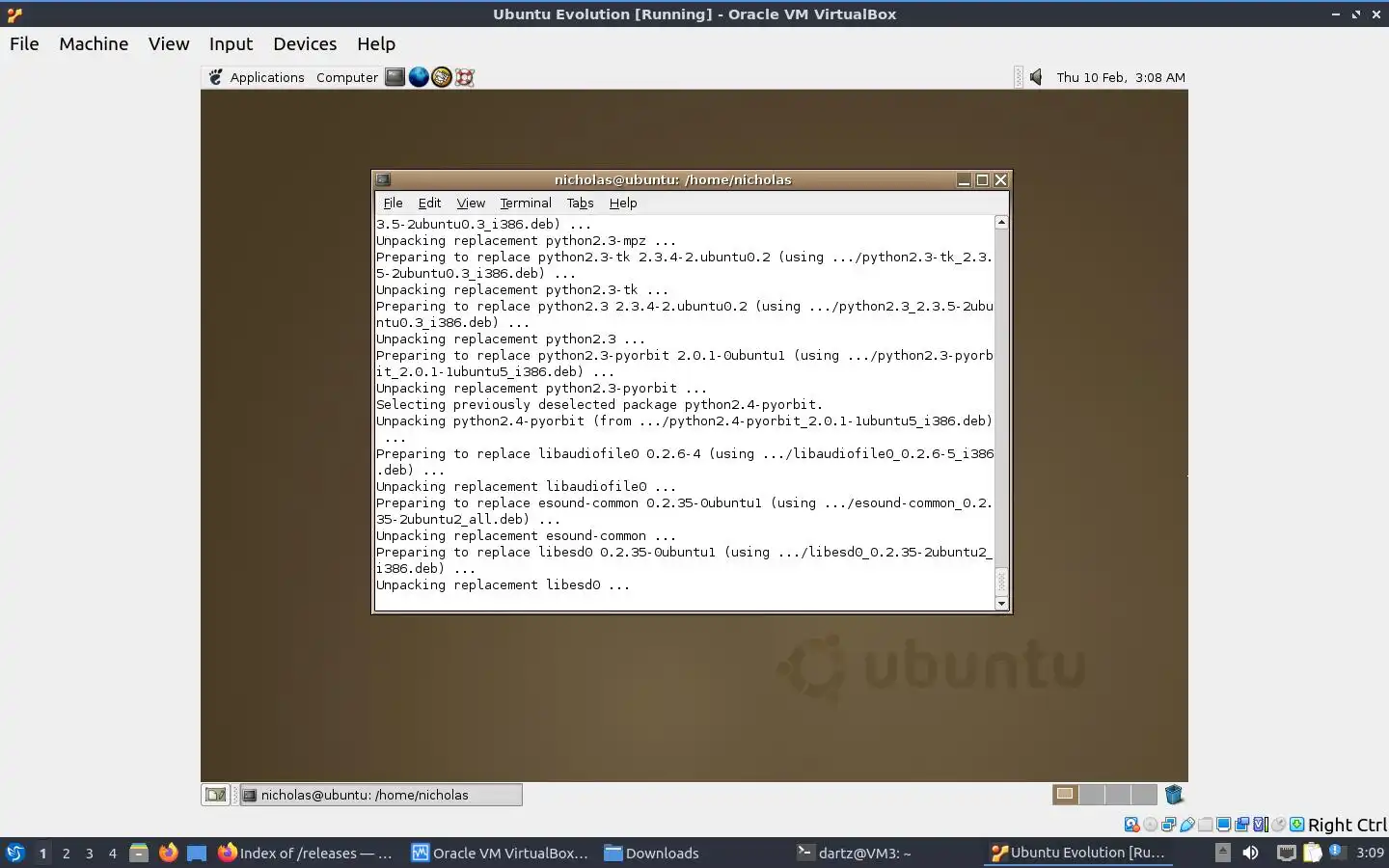Open VirtualBox Machine menu
This screenshot has height=868, width=1389.
(94, 43)
